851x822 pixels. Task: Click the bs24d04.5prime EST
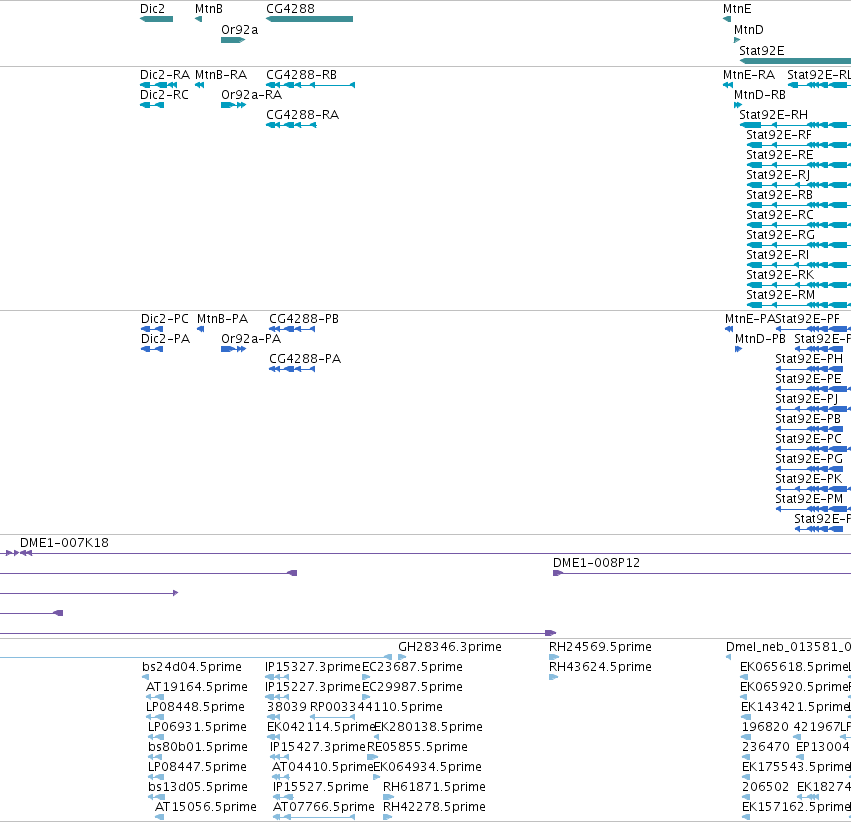[145, 677]
